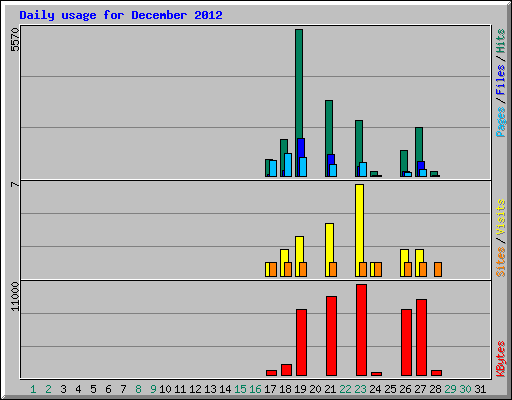Click the "11000" y-axis label of bottom chart
Image resolution: width=512 pixels, height=400 pixels.
click(x=15, y=297)
